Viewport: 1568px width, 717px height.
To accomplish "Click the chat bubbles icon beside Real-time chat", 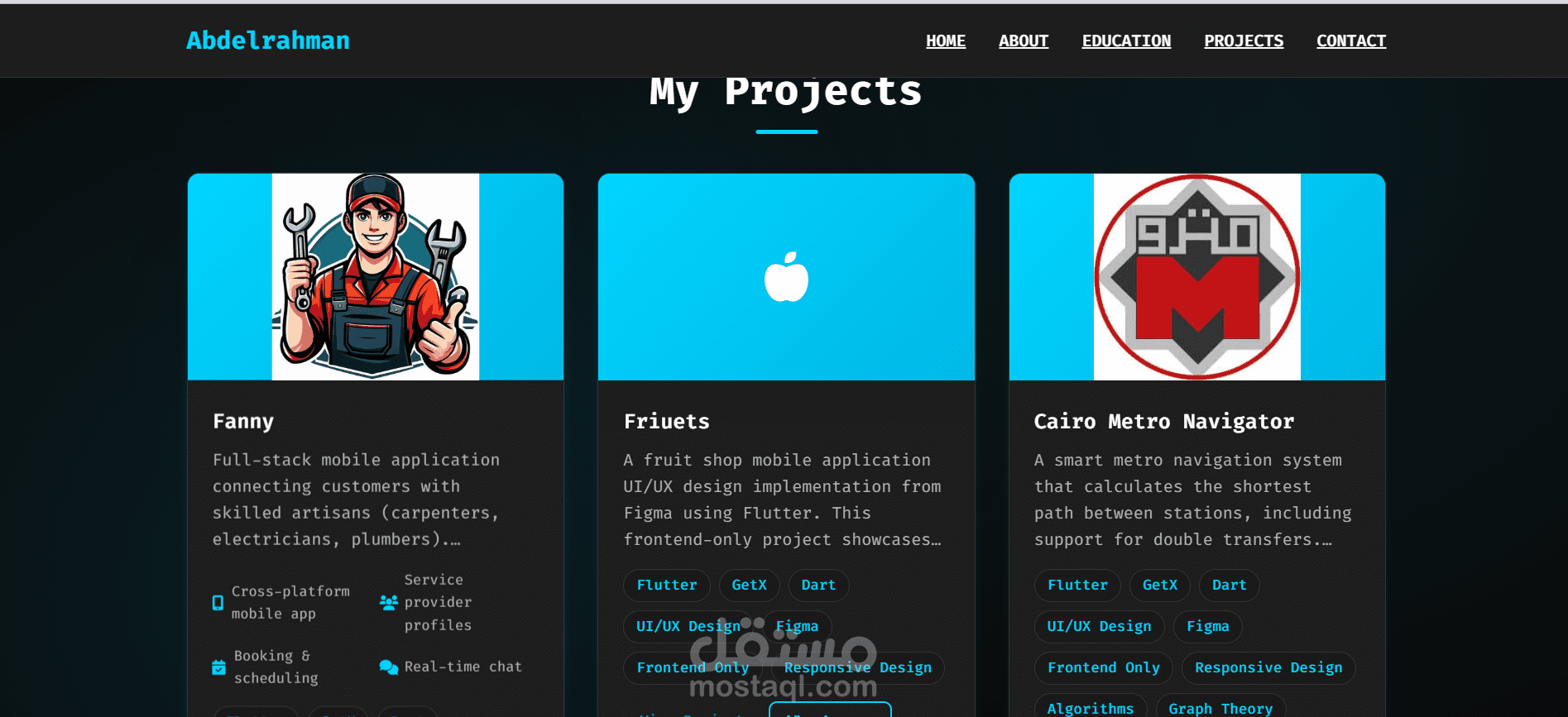I will pos(389,667).
